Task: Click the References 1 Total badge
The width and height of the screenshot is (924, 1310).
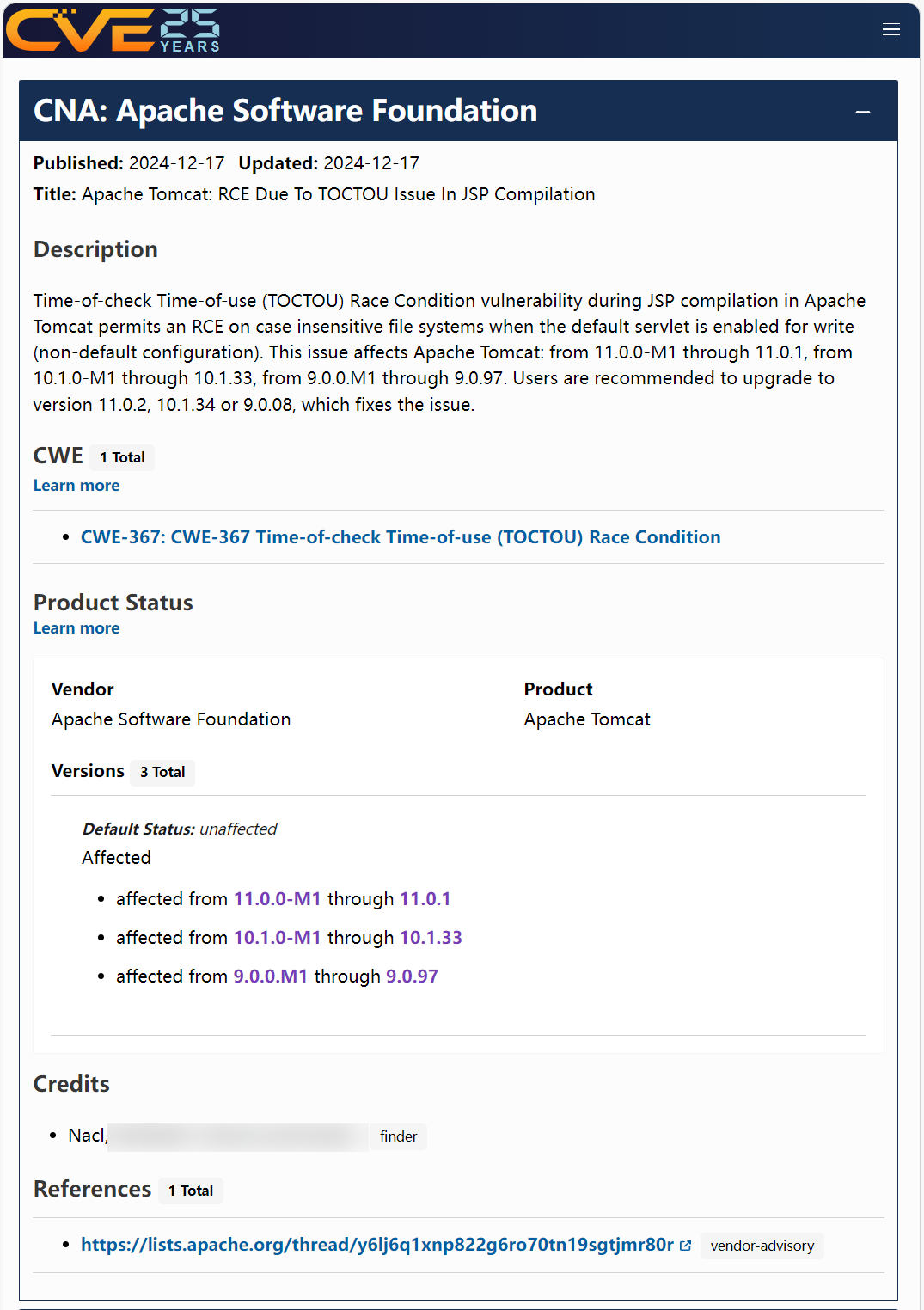Action: coord(190,1191)
